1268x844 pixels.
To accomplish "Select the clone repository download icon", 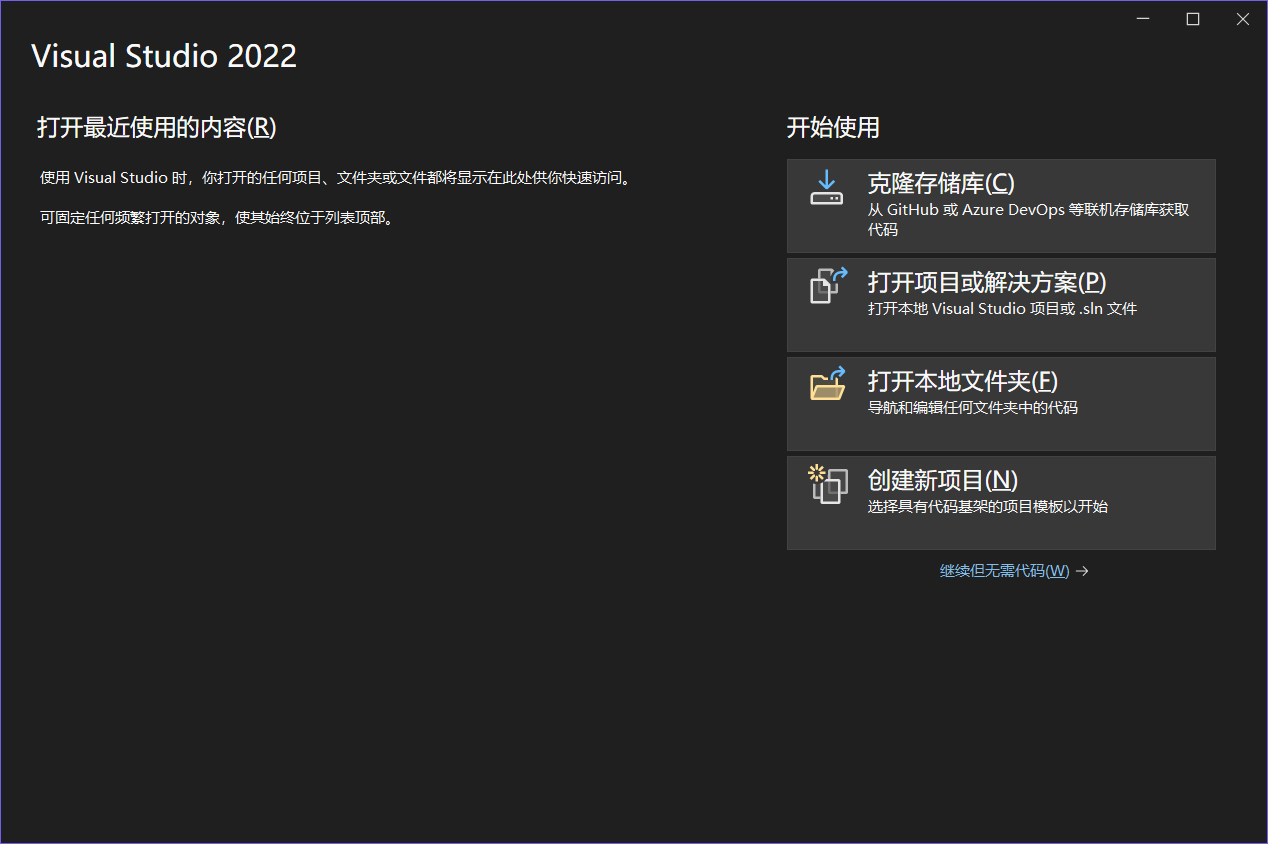I will tap(826, 188).
